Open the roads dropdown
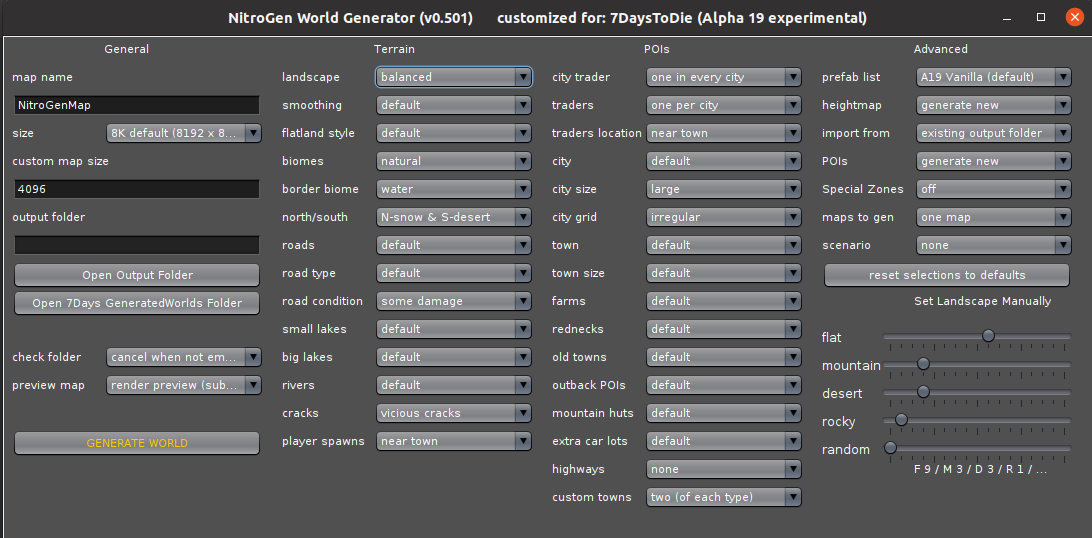Viewport: 1092px width, 538px height. (453, 245)
